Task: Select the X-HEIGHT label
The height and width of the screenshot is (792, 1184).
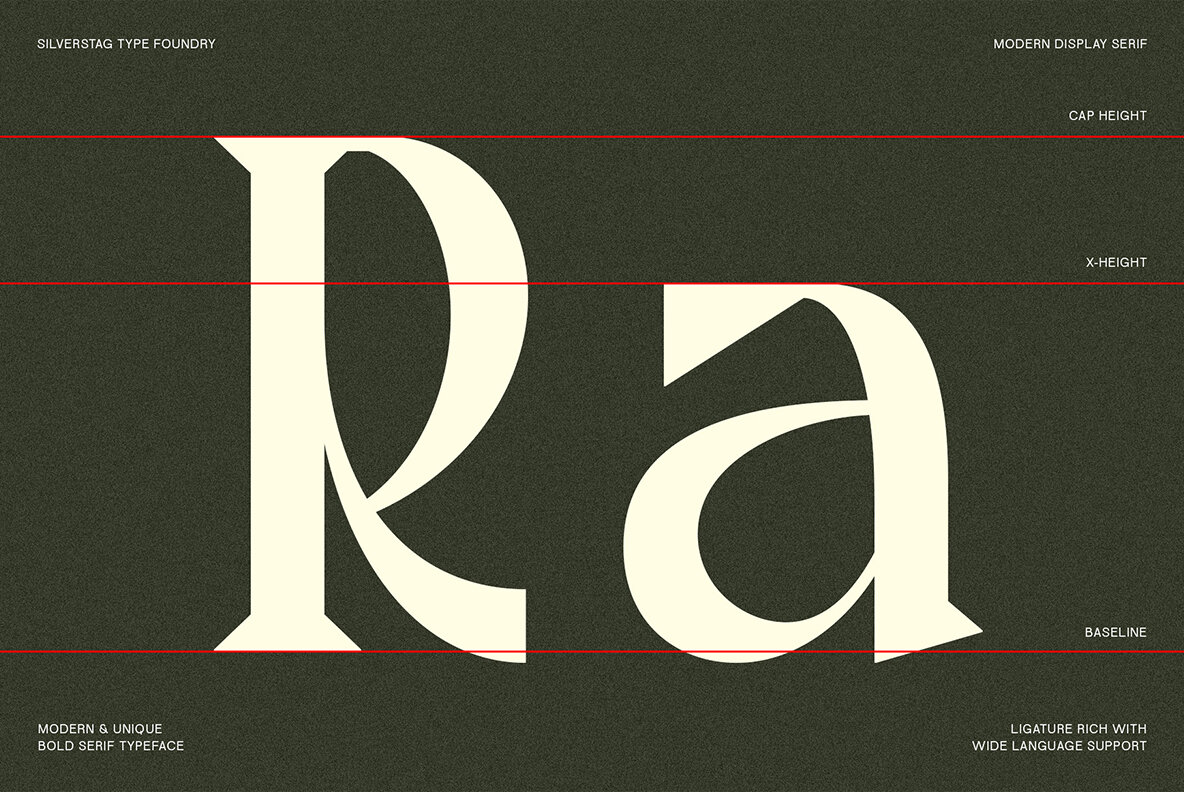Action: [1116, 263]
